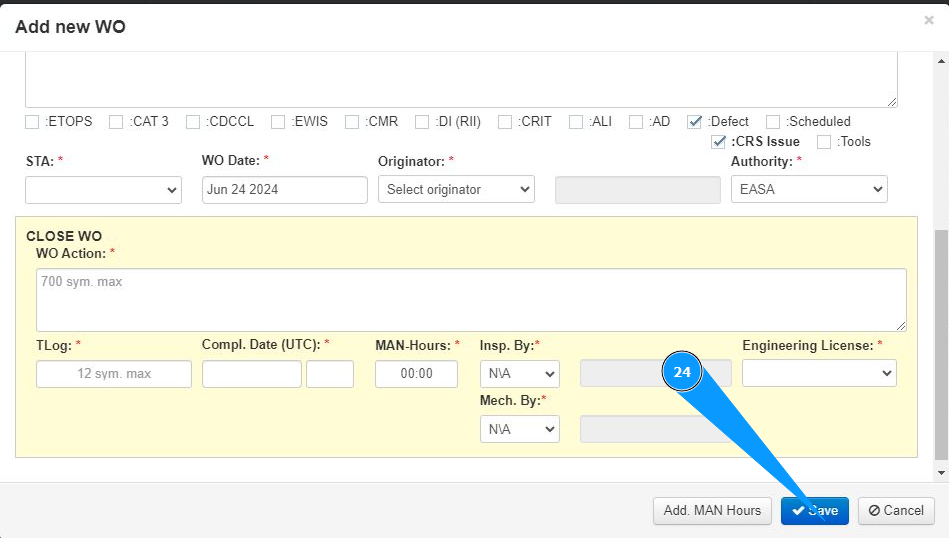Check the CAT 3 option
949x538 pixels.
(116, 122)
